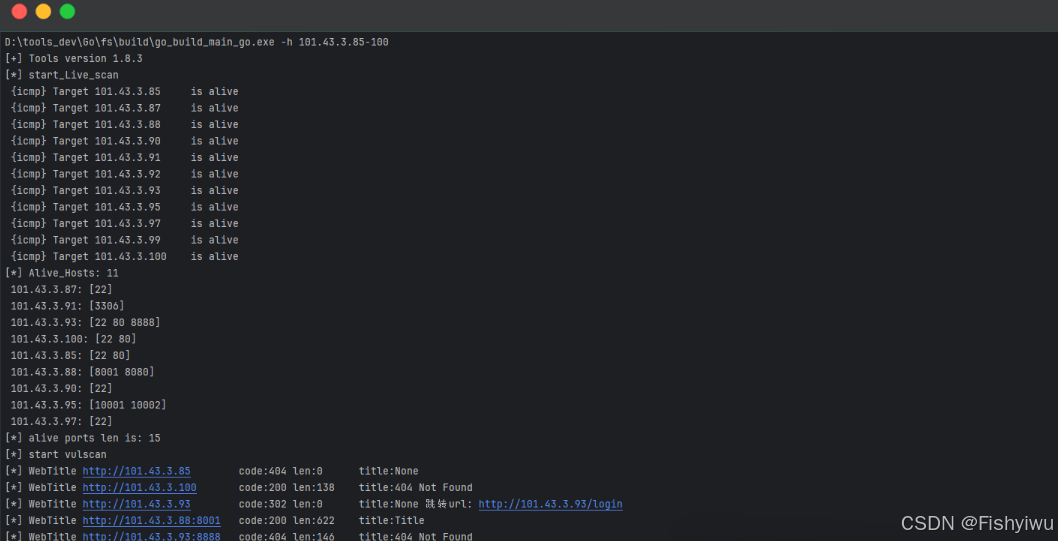Click the '101.43.3.91: [3306]' port line
The height and width of the screenshot is (541, 1058).
(x=67, y=306)
